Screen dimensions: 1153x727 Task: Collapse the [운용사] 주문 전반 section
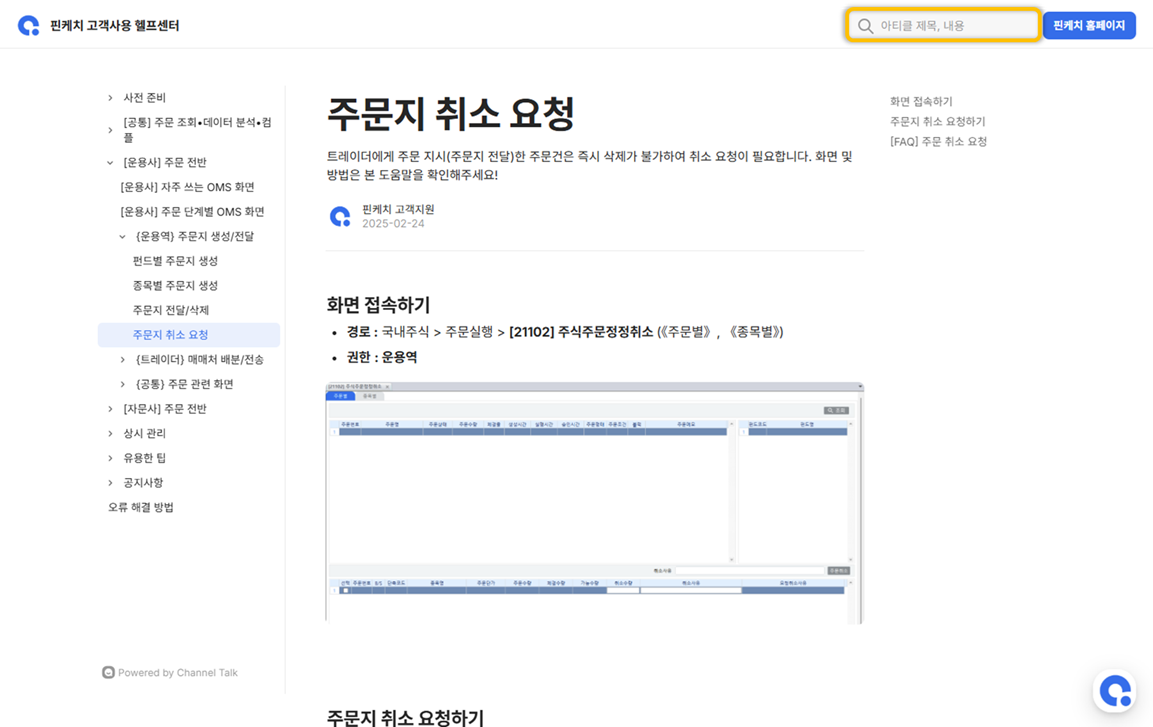click(110, 163)
